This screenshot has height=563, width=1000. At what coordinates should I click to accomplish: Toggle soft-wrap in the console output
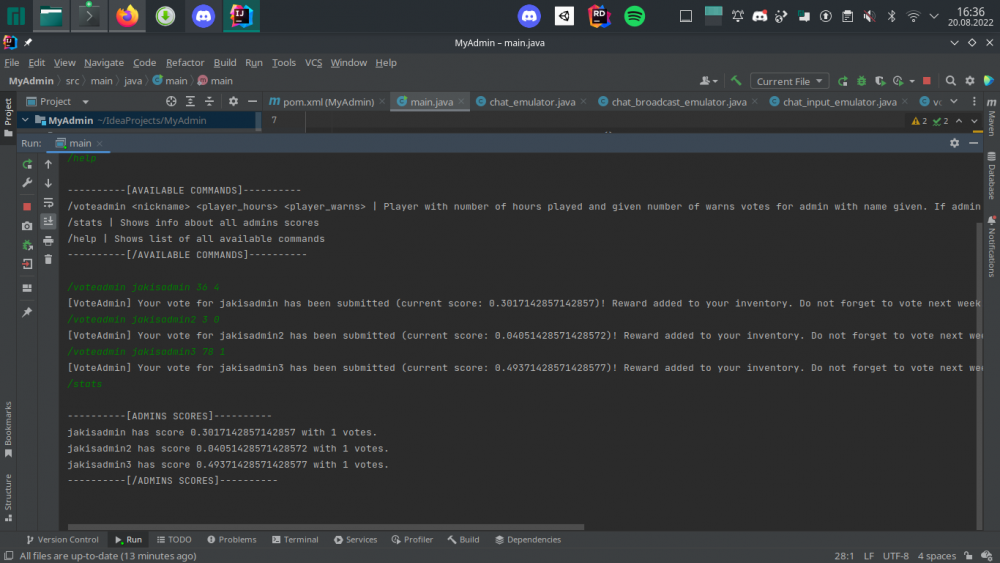[48, 203]
